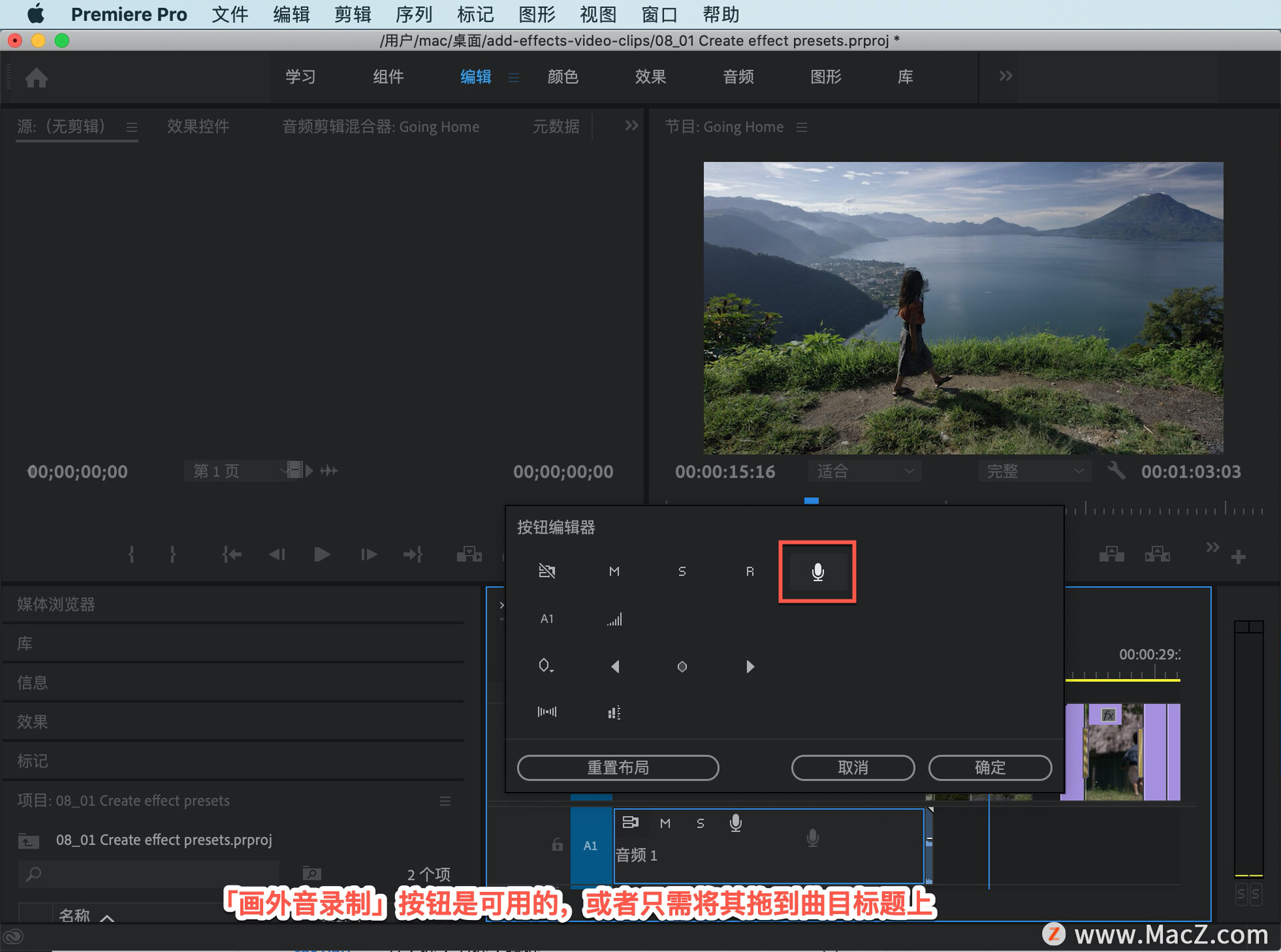This screenshot has width=1281, height=952.
Task: Mute audio track A1 with M button
Action: coord(665,823)
